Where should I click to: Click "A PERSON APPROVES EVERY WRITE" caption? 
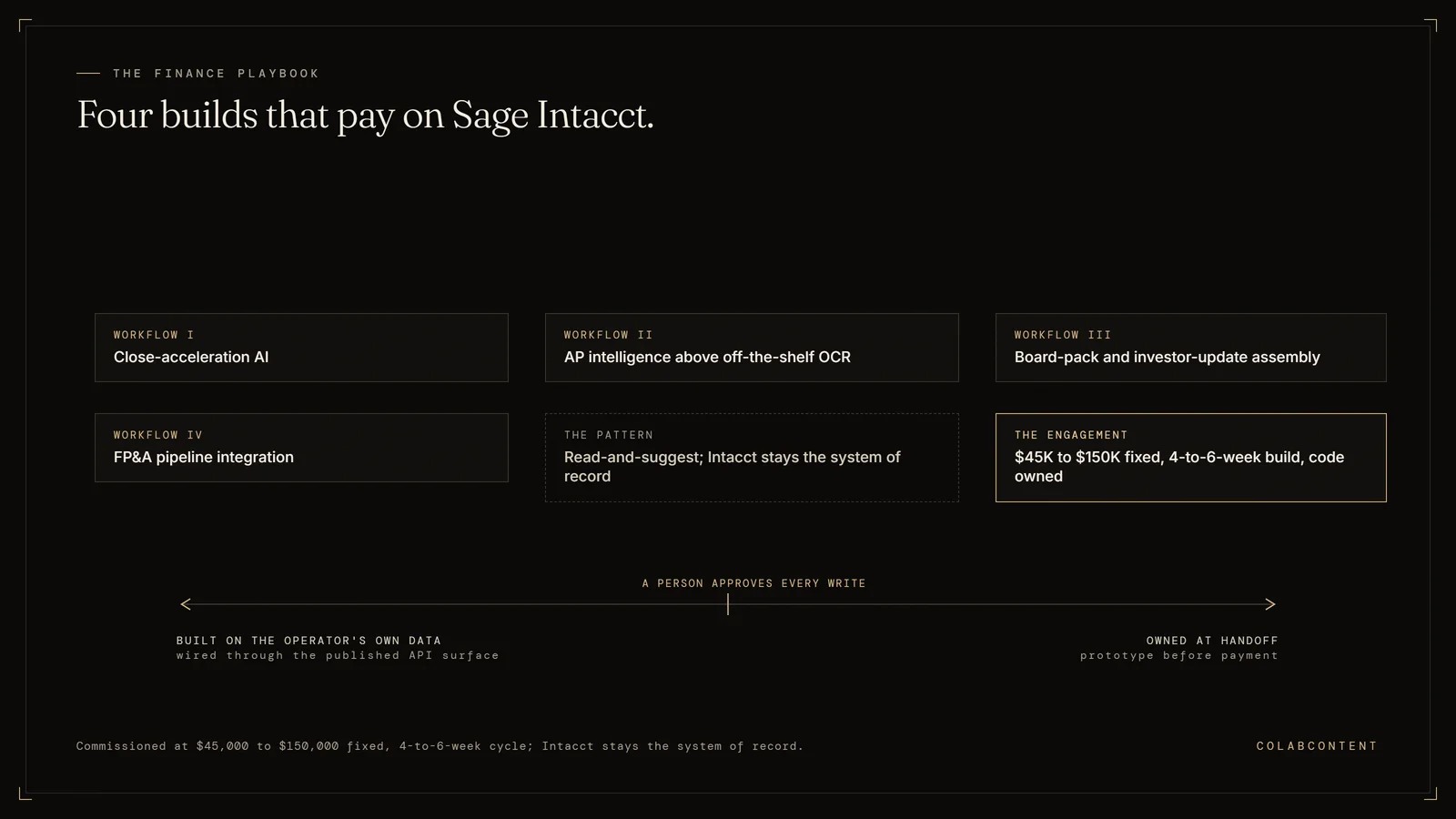(754, 583)
